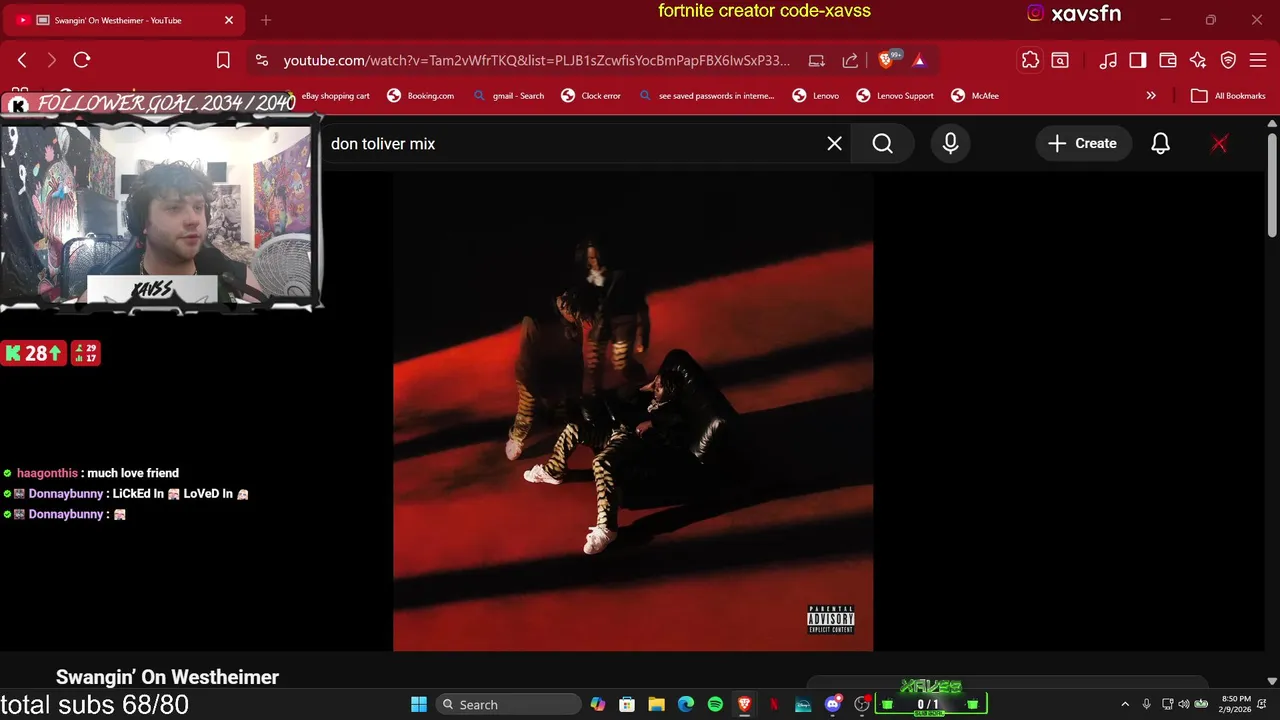Open the Lenovo bookmark
This screenshot has height=720, width=1280.
[x=816, y=96]
